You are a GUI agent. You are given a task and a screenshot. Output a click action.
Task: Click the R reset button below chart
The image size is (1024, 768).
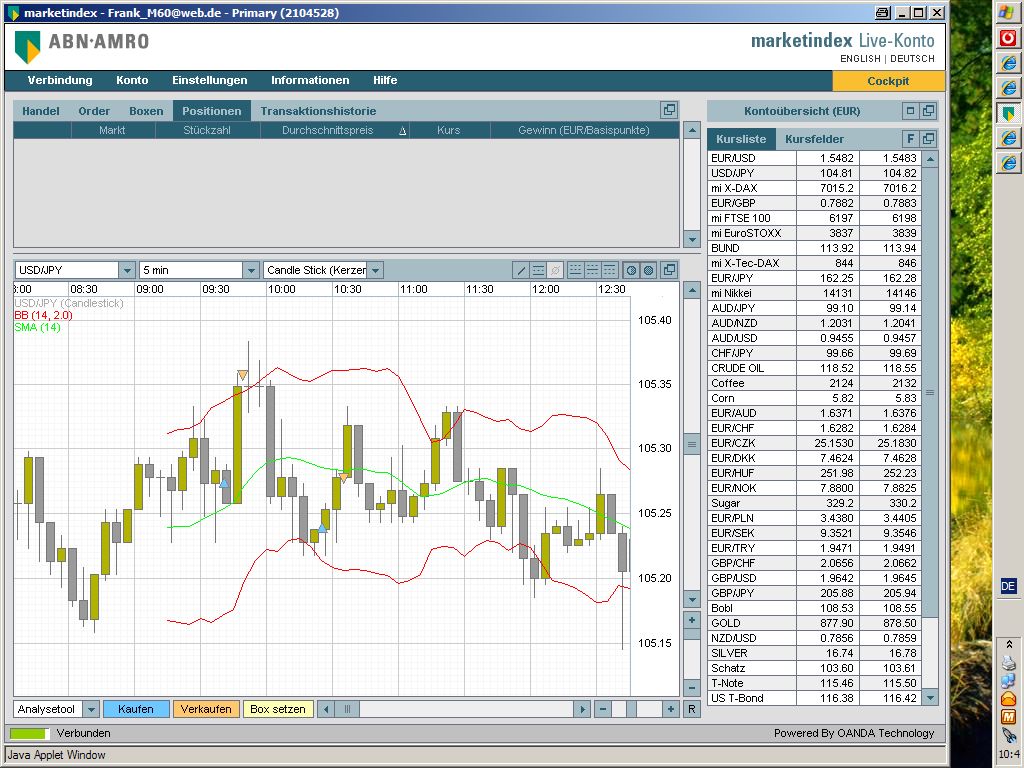(x=691, y=709)
